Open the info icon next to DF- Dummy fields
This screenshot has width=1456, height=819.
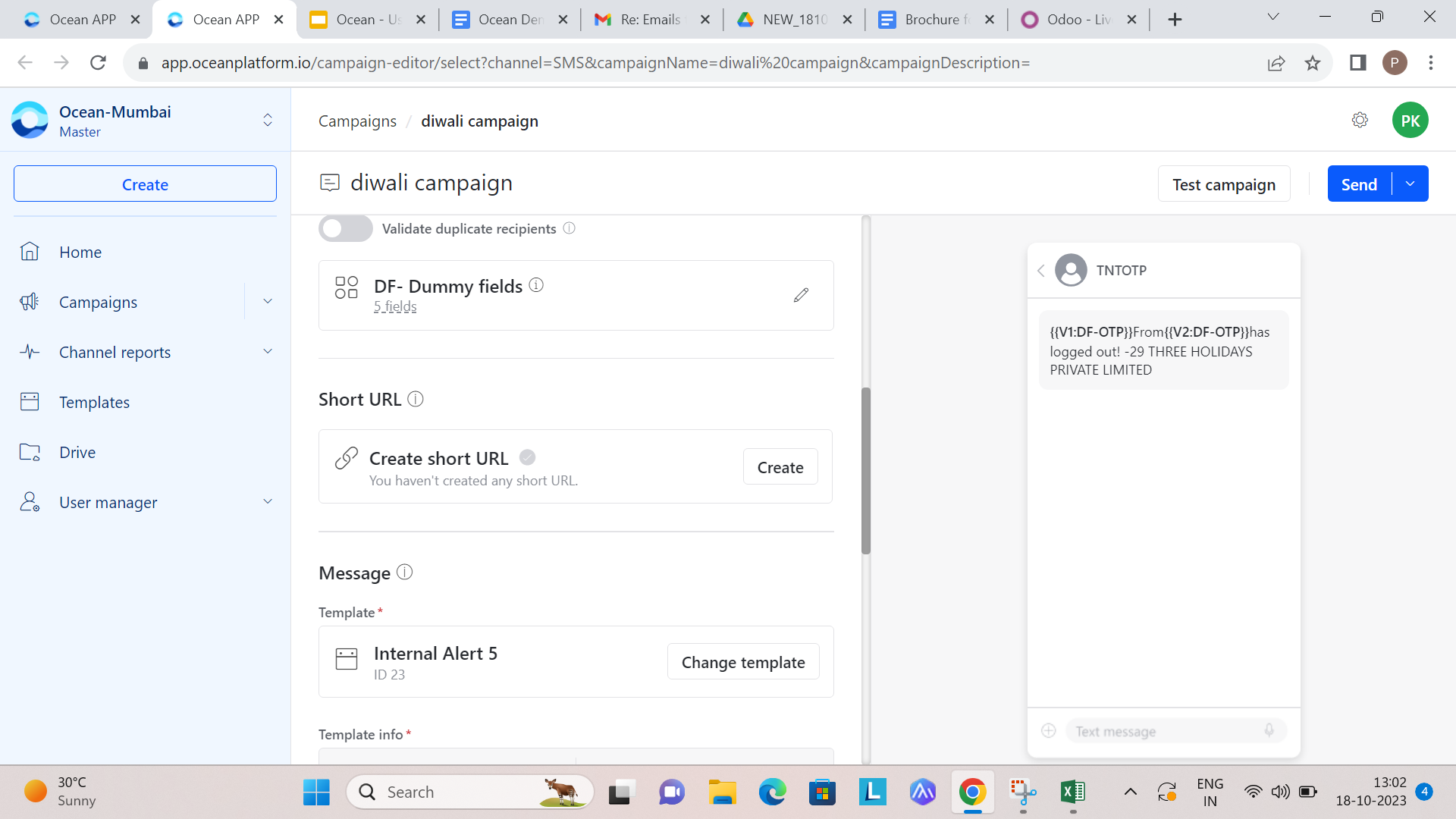(536, 285)
